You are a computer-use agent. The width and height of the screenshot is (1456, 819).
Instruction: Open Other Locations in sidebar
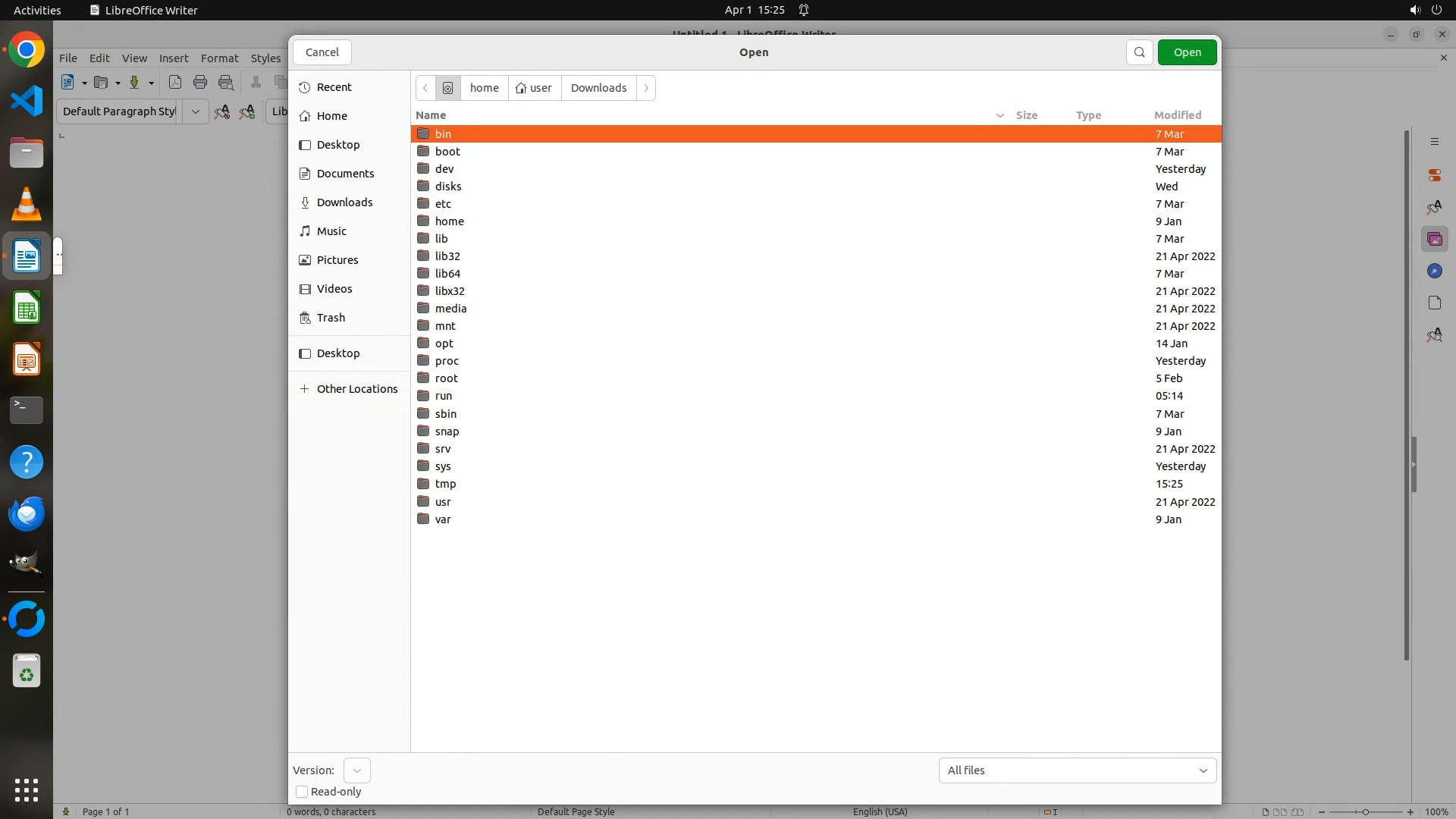(x=356, y=389)
